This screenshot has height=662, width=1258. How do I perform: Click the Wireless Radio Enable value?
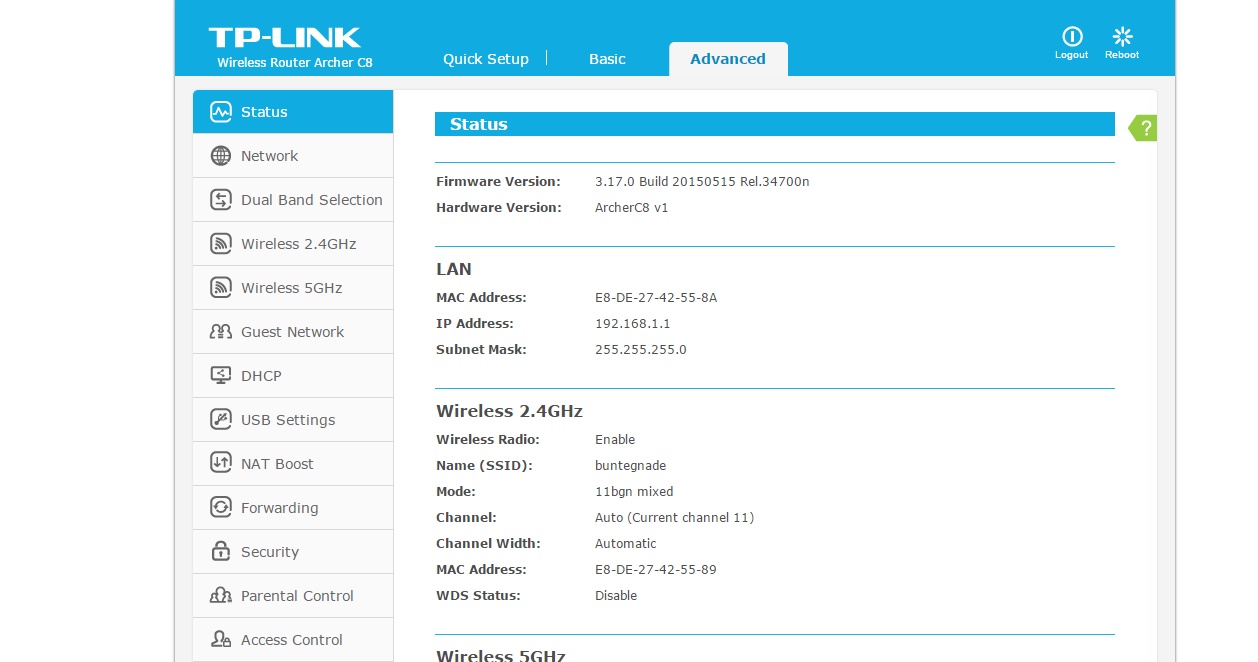(x=615, y=440)
